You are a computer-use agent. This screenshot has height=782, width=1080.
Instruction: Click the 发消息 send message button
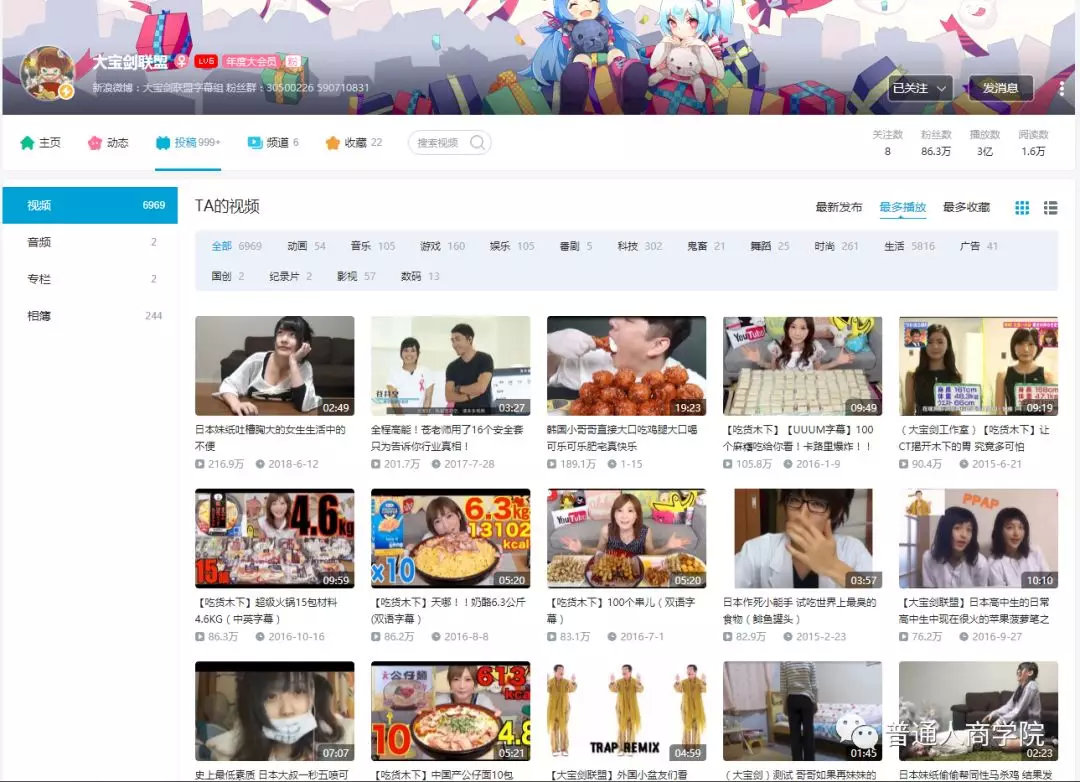[1000, 88]
